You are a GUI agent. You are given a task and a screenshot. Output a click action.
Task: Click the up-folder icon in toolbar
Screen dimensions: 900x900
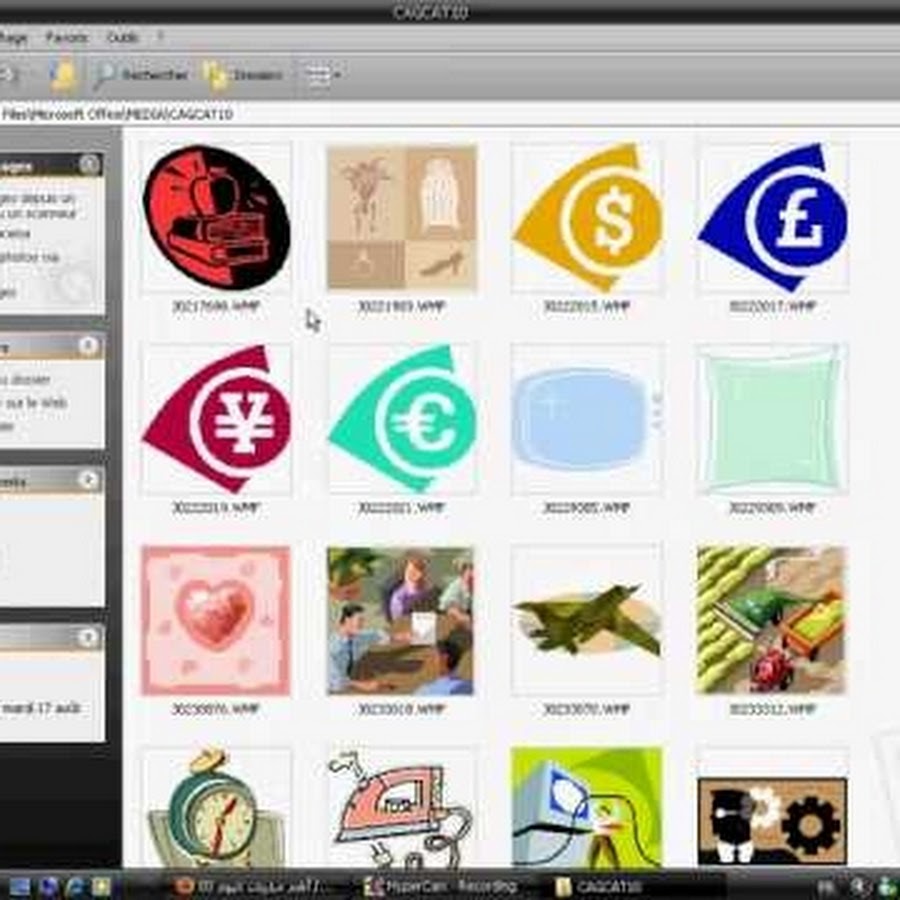pos(64,75)
